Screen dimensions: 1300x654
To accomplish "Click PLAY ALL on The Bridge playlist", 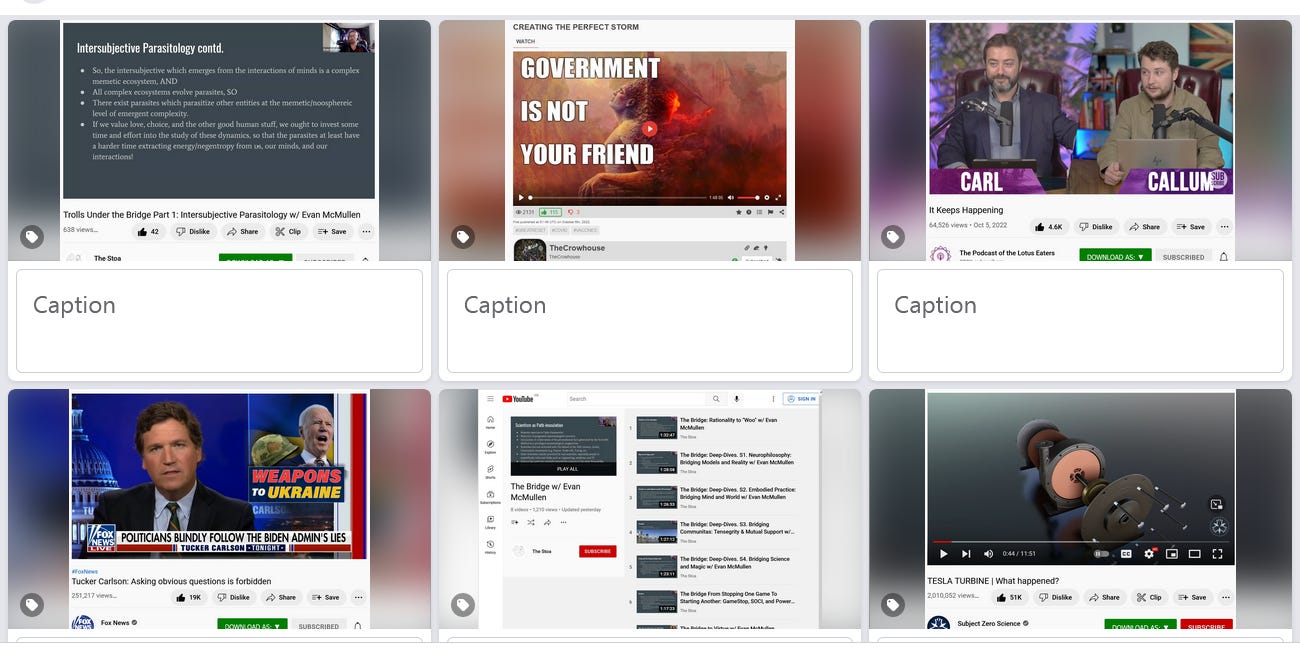I will coord(567,468).
